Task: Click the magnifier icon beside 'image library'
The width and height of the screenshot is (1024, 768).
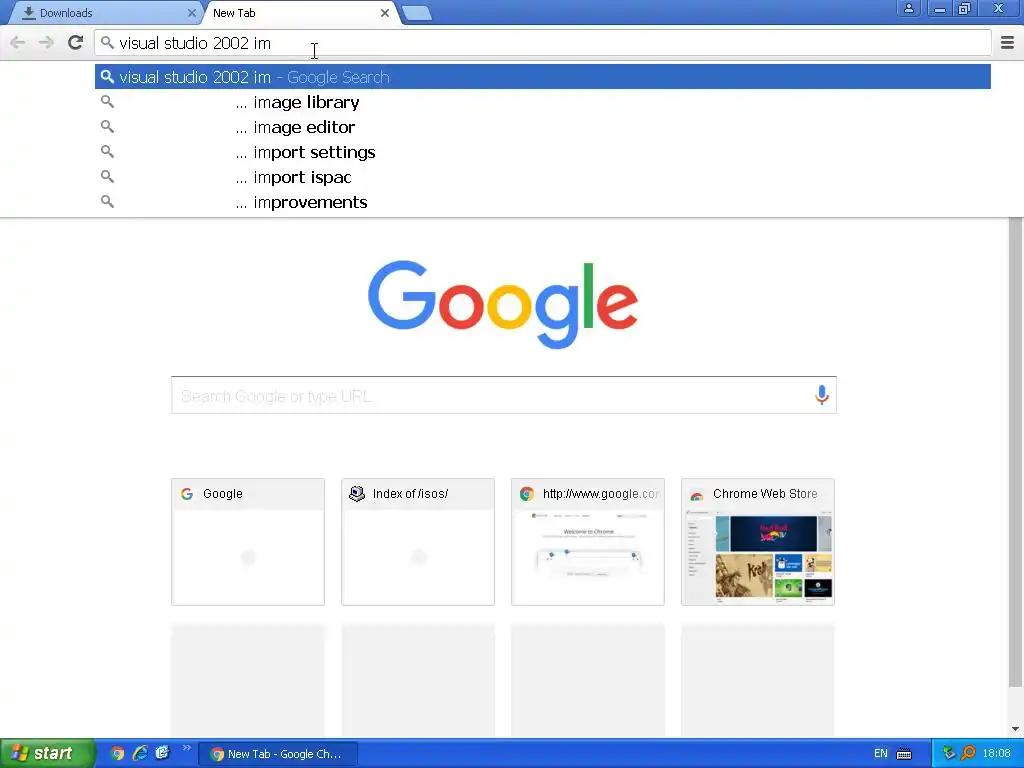Action: tap(107, 102)
